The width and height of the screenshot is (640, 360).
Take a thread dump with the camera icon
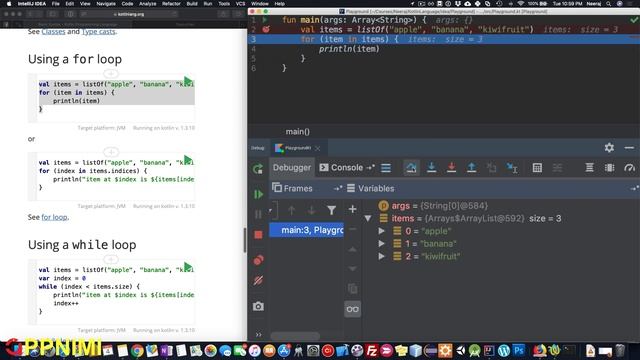point(258,306)
